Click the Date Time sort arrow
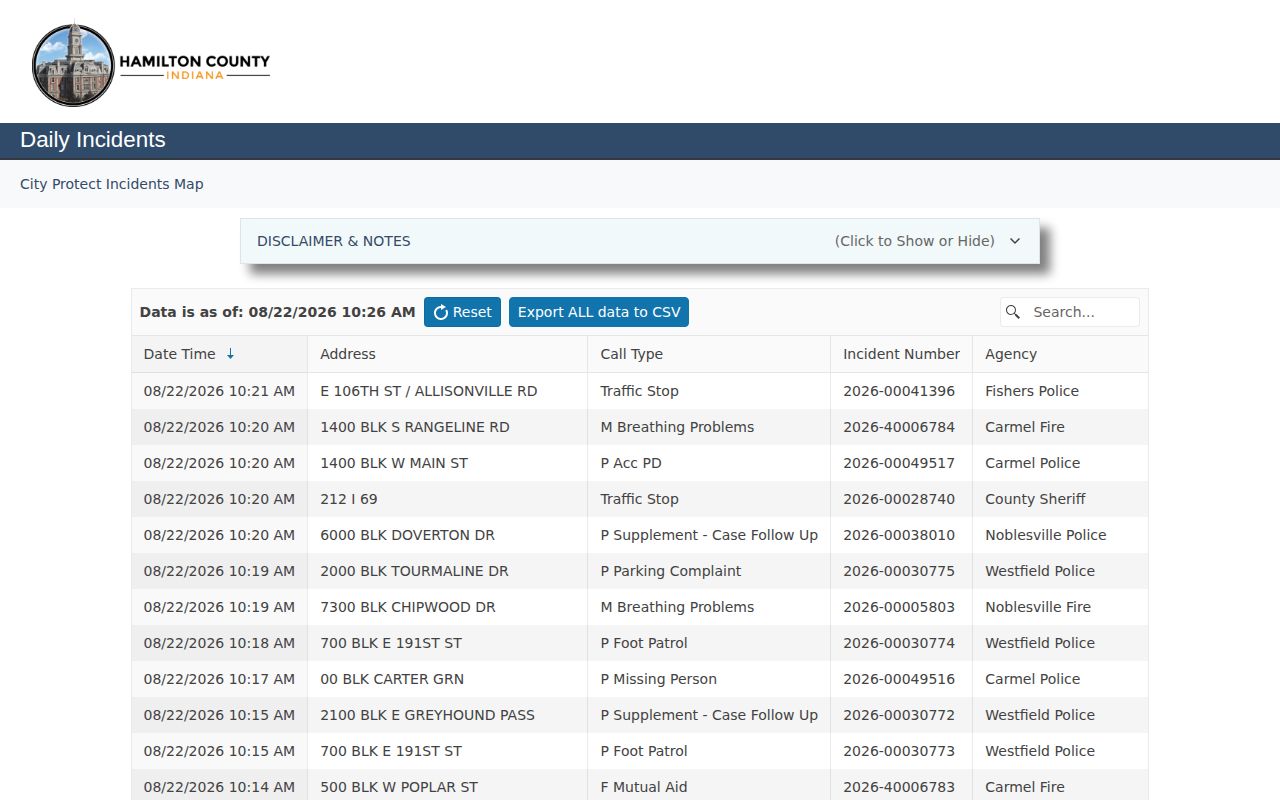The image size is (1280, 800). [x=230, y=354]
